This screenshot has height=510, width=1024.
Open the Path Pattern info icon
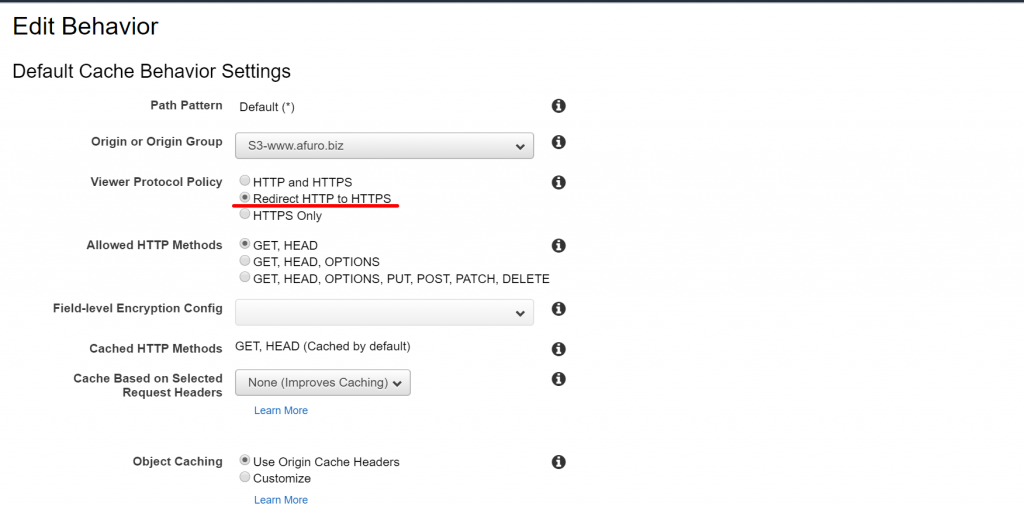point(558,106)
